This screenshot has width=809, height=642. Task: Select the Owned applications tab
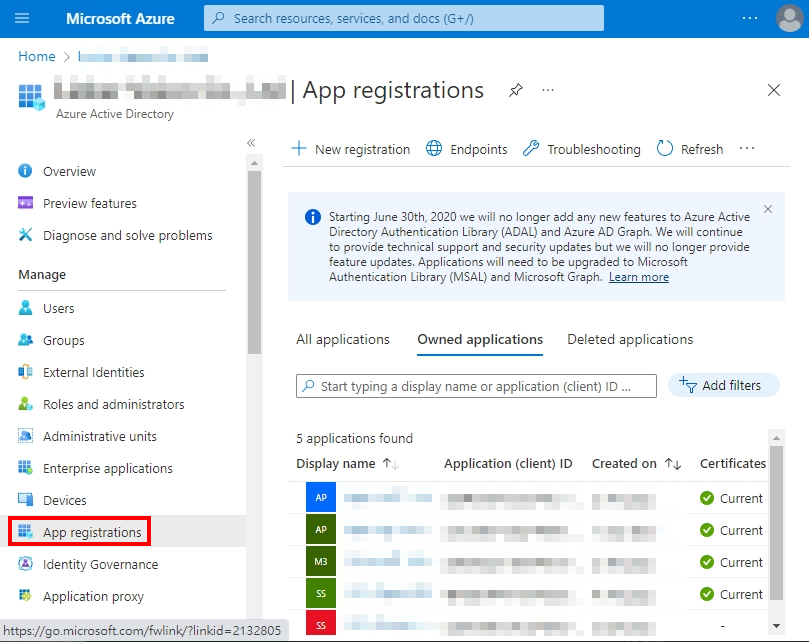pyautogui.click(x=480, y=340)
